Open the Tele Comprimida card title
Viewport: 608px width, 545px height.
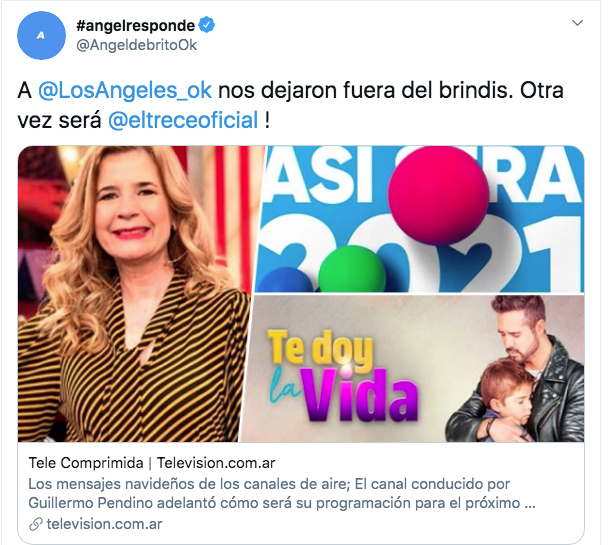pos(152,463)
